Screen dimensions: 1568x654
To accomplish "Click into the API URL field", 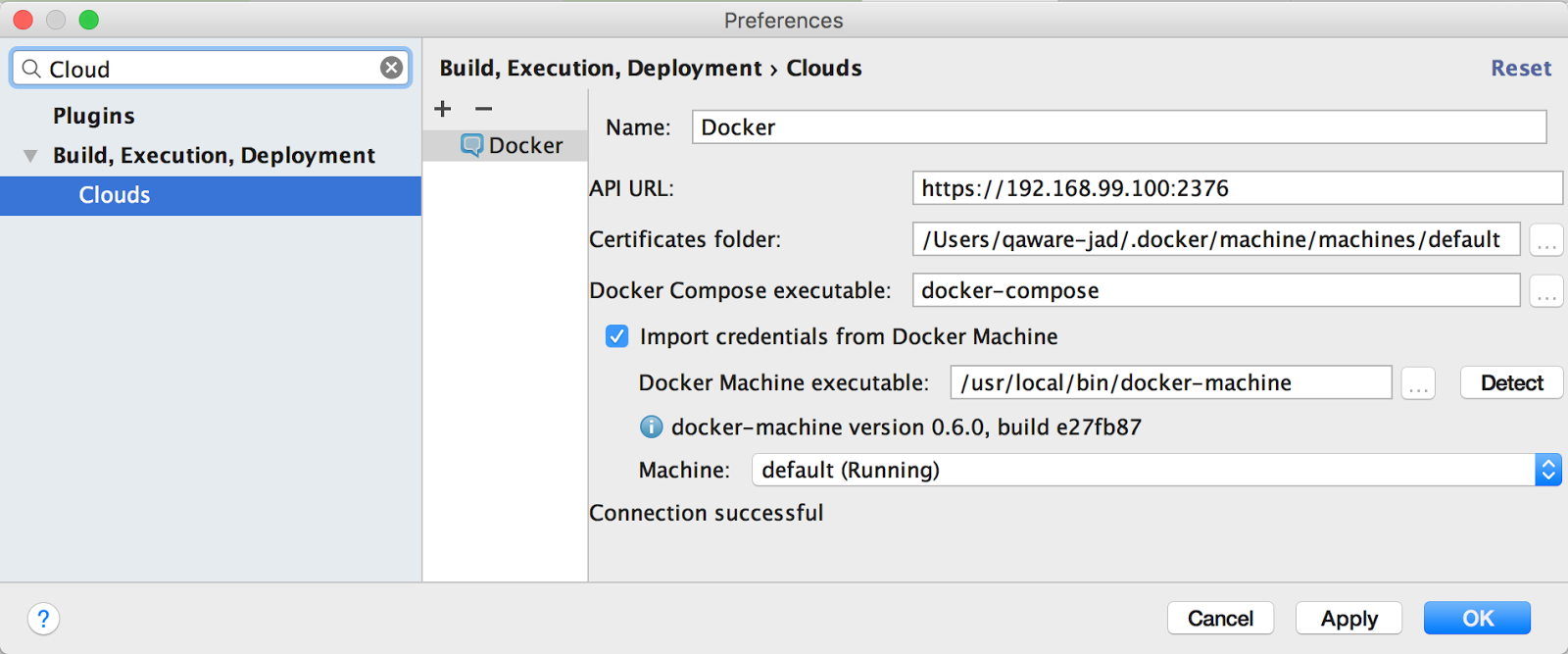I will (1236, 188).
